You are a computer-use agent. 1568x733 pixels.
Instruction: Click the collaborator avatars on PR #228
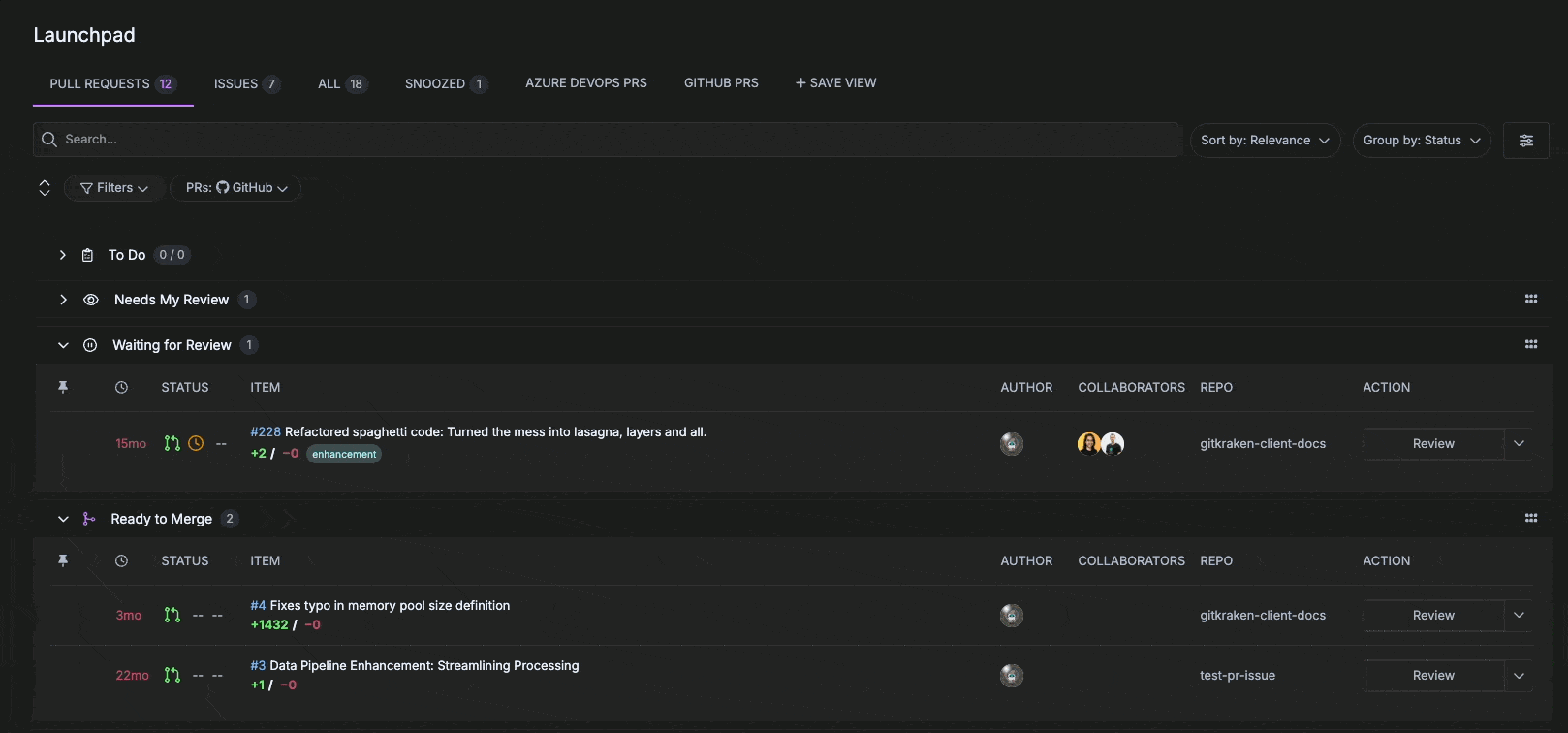pyautogui.click(x=1100, y=444)
